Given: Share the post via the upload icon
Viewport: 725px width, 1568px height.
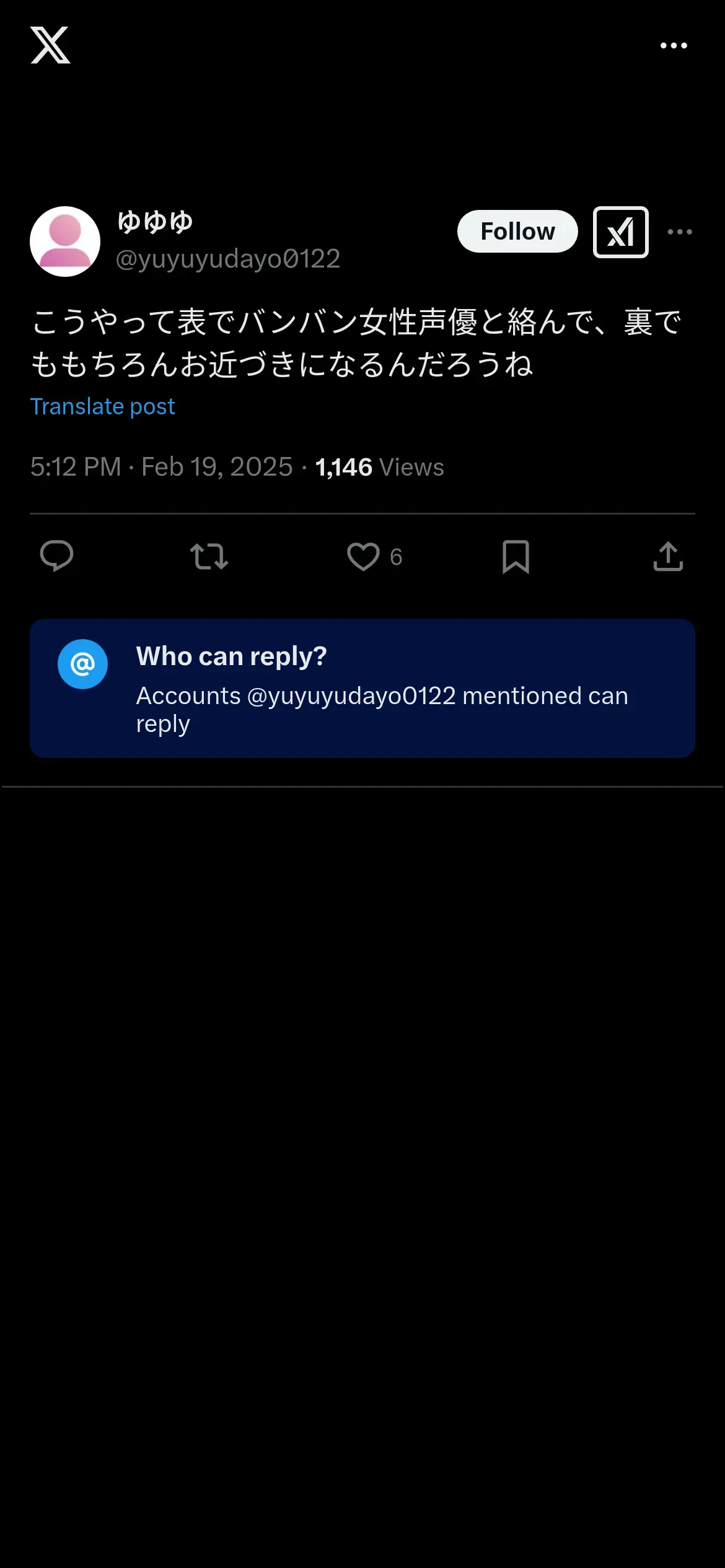Looking at the screenshot, I should coord(668,556).
